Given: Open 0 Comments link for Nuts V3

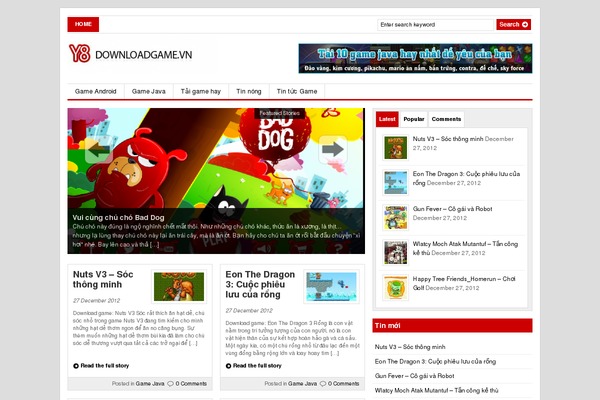Looking at the screenshot, I should 191,384.
